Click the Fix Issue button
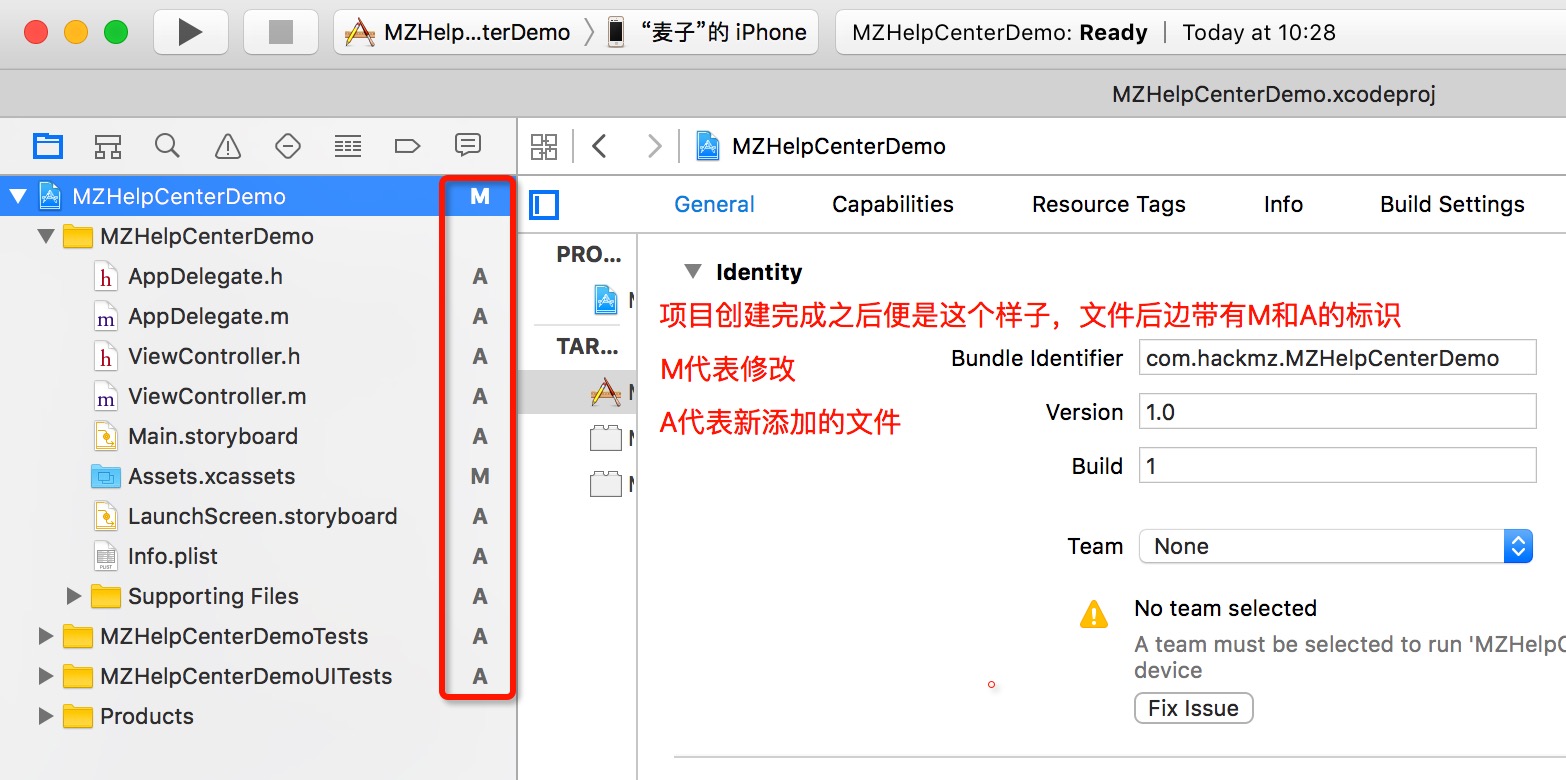The height and width of the screenshot is (780, 1566). click(1193, 708)
